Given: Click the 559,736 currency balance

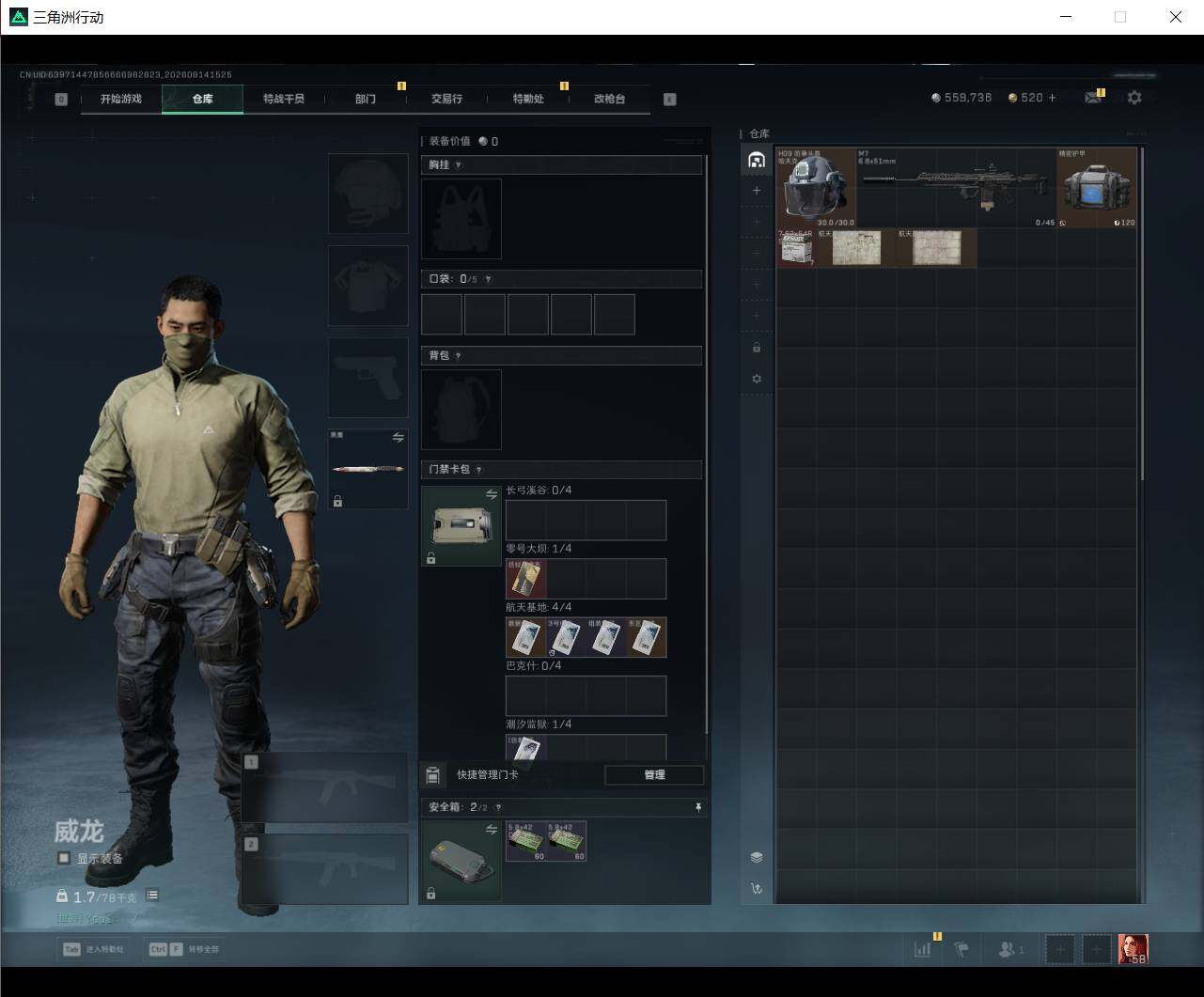Looking at the screenshot, I should (962, 98).
